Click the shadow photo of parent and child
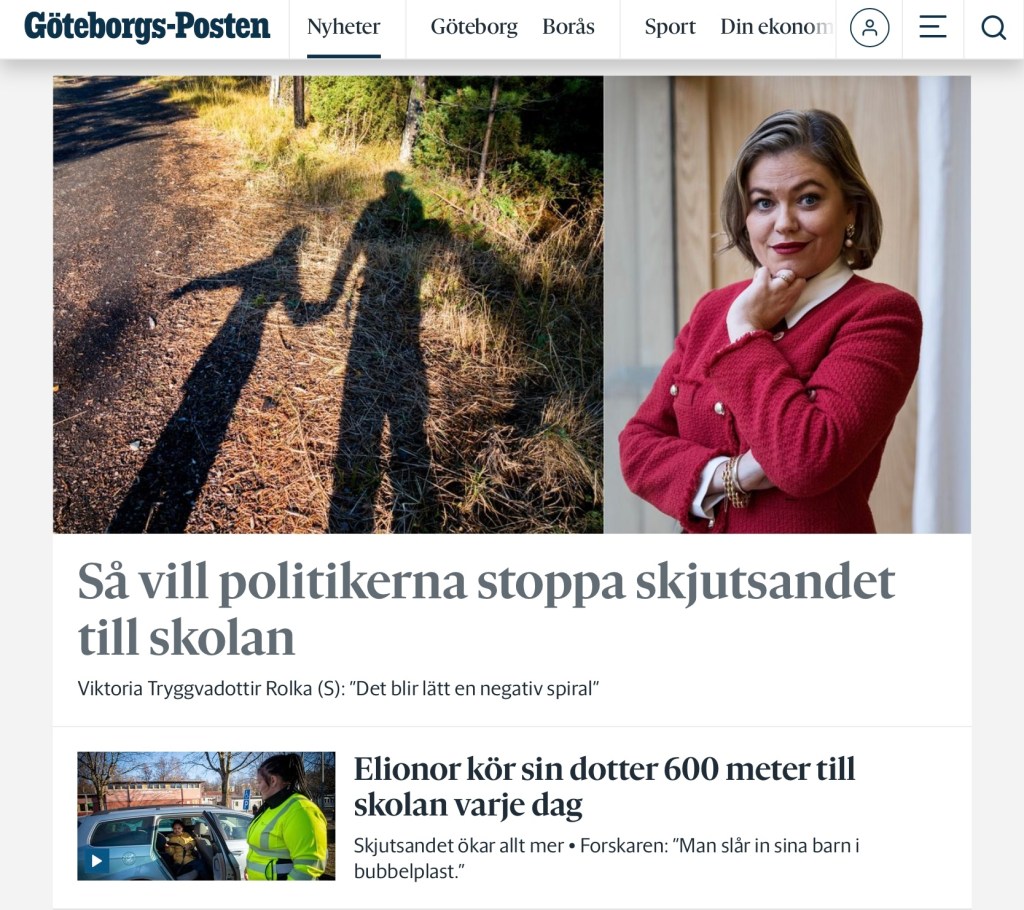1024x910 pixels. (328, 304)
